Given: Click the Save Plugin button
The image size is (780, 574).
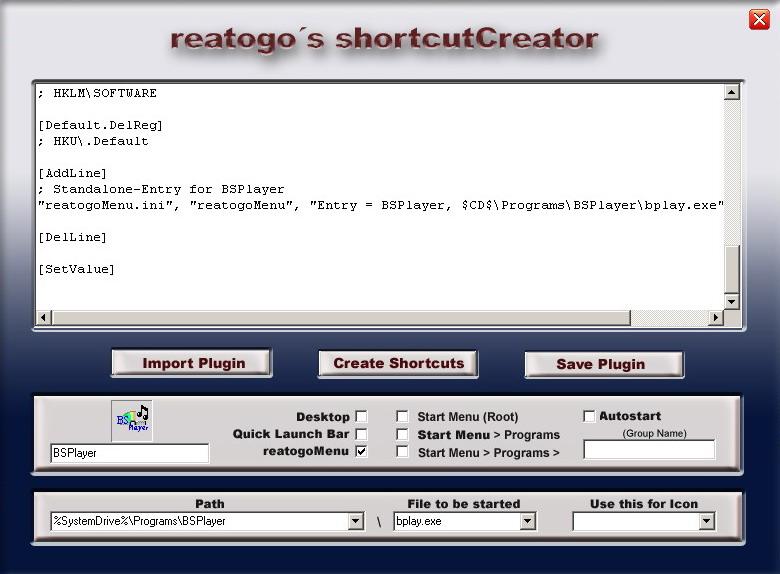Looking at the screenshot, I should (604, 365).
